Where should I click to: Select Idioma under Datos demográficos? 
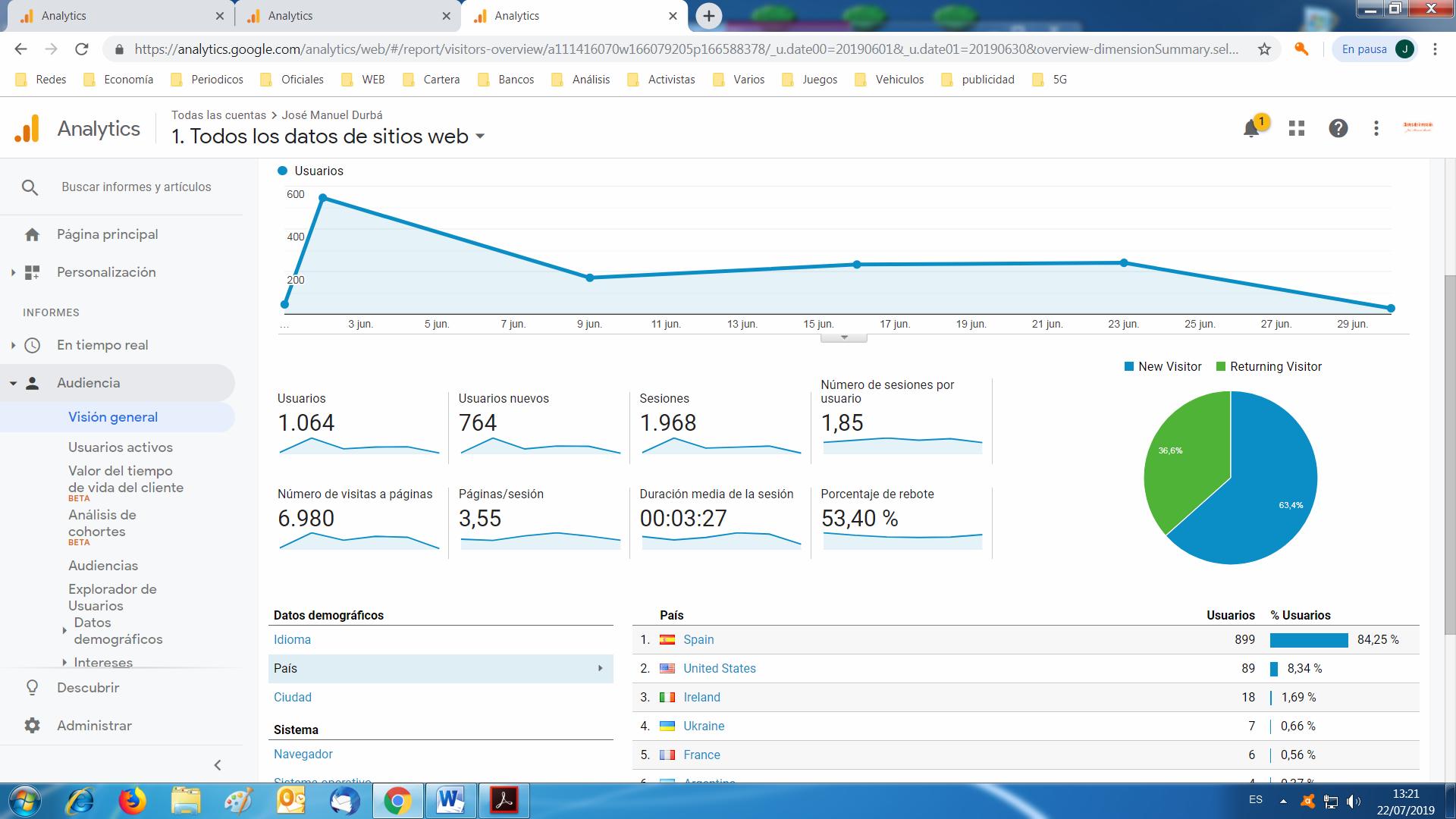click(x=292, y=640)
